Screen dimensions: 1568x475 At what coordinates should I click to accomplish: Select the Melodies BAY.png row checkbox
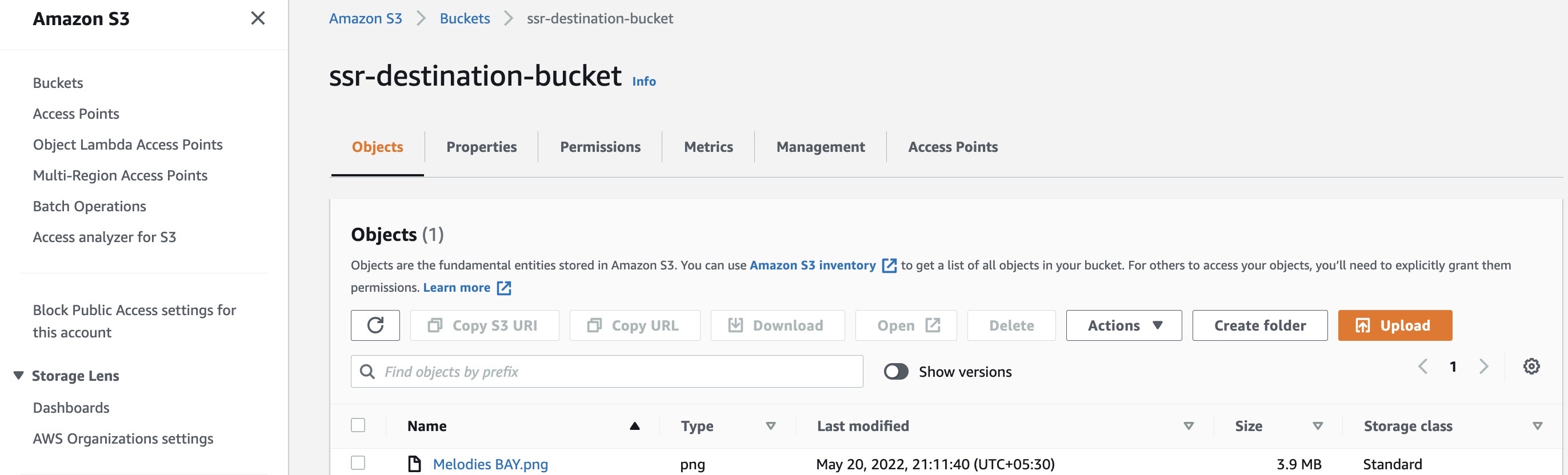pos(358,463)
